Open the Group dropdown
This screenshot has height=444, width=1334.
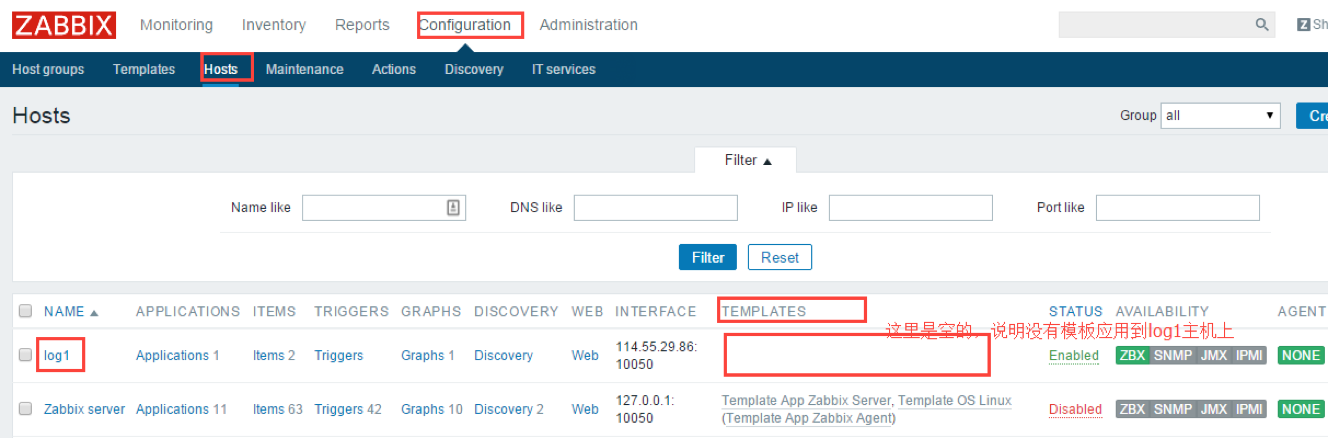1221,115
